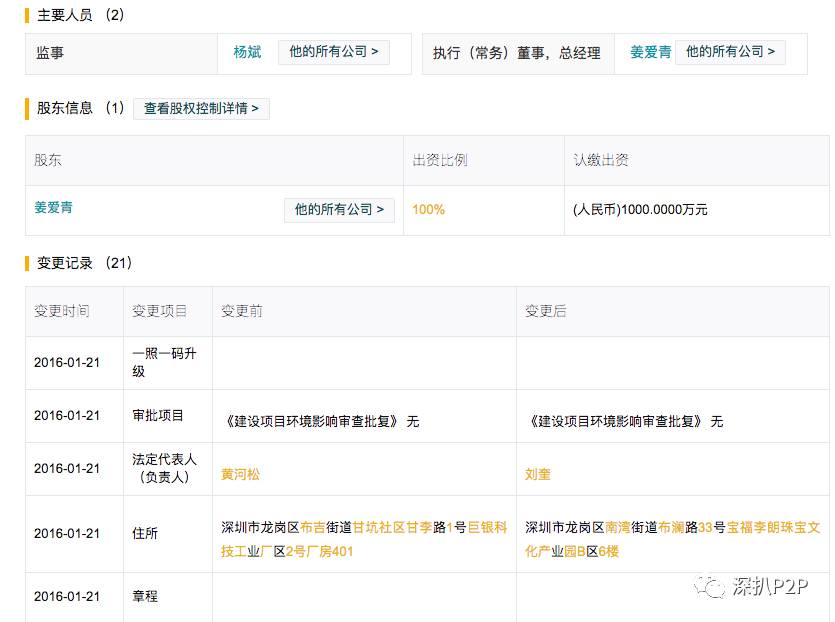Open former legal representative 黄河松 link
835x622 pixels.
point(240,474)
